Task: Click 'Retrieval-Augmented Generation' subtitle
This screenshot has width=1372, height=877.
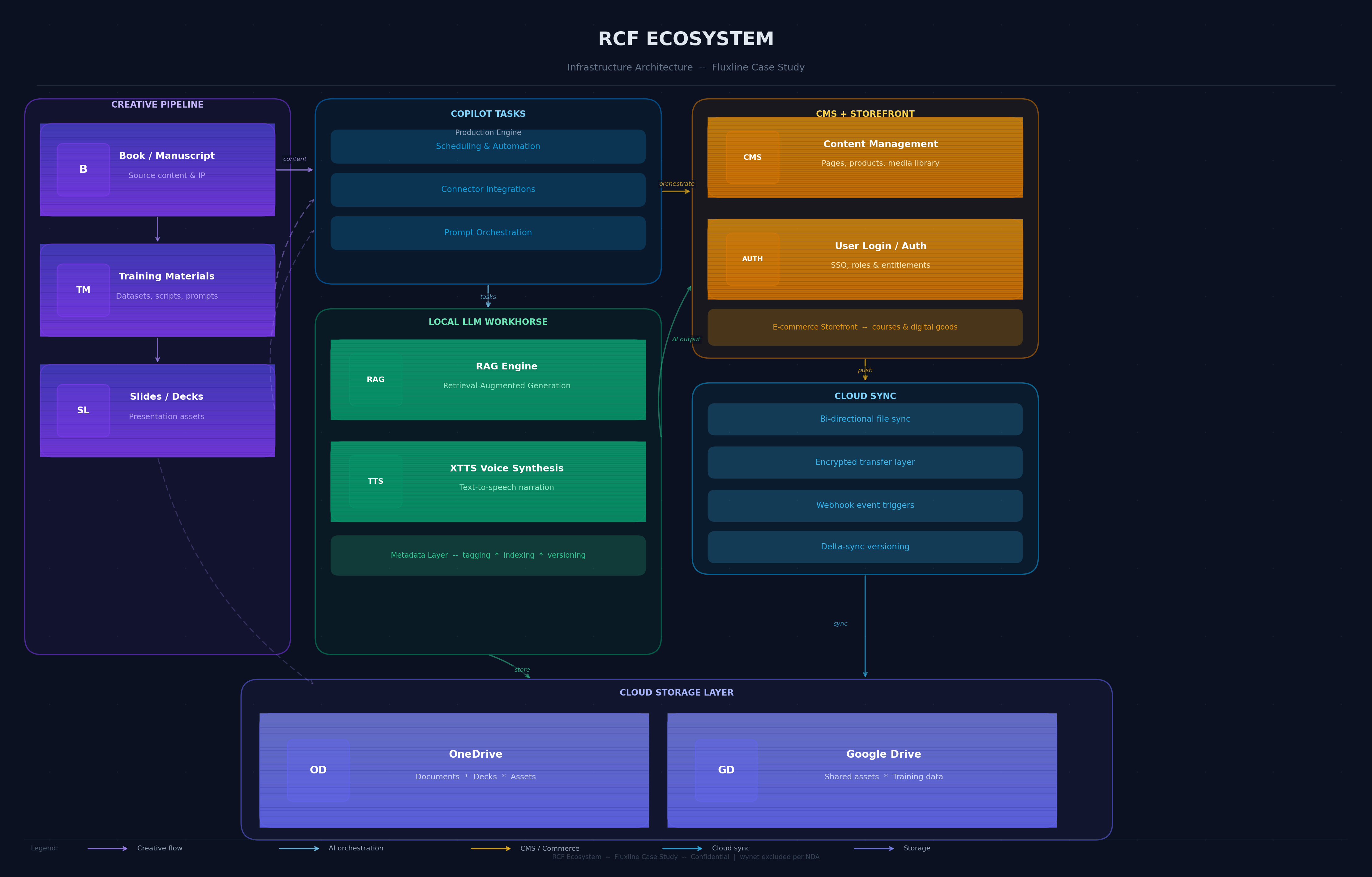Action: [x=506, y=386]
